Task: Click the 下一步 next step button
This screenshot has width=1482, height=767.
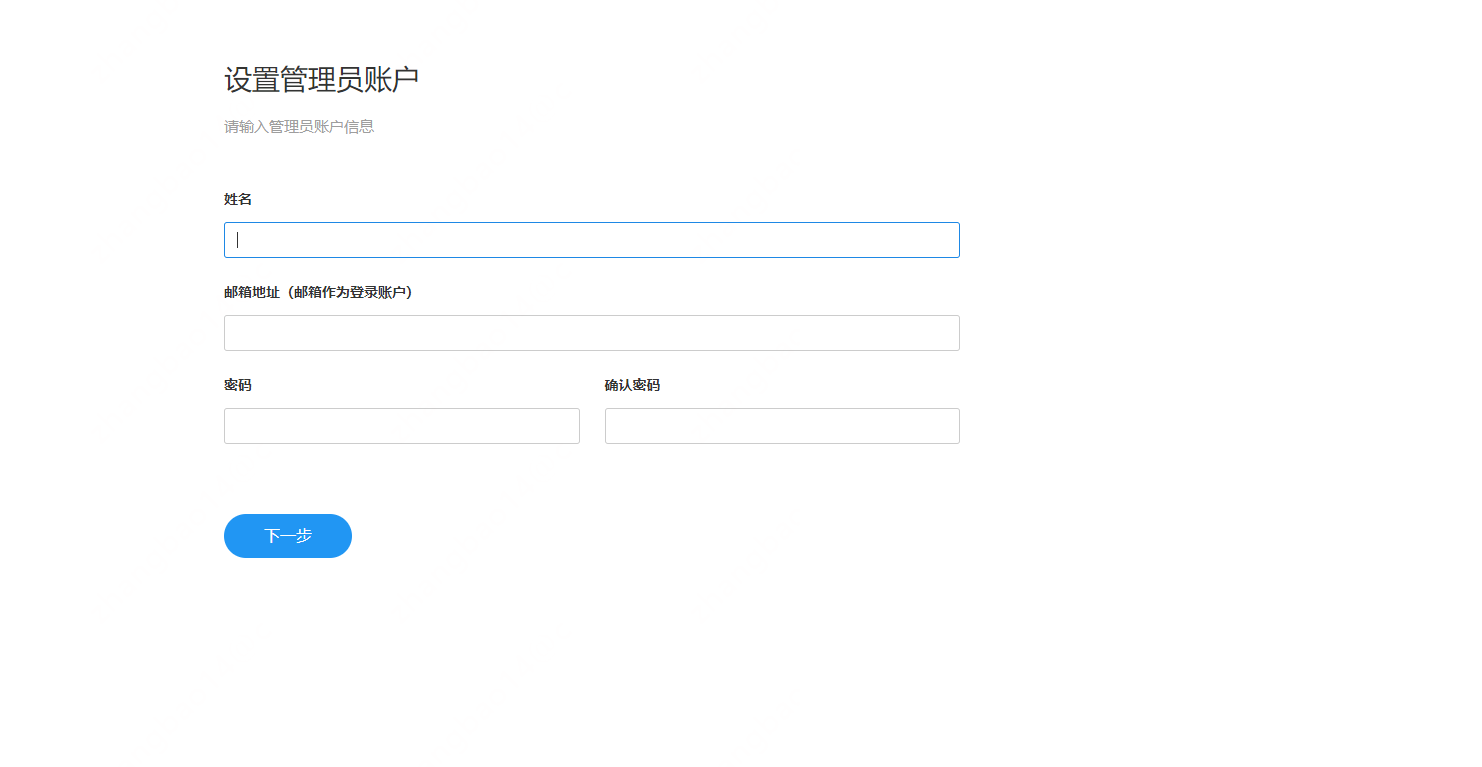Action: click(x=288, y=536)
